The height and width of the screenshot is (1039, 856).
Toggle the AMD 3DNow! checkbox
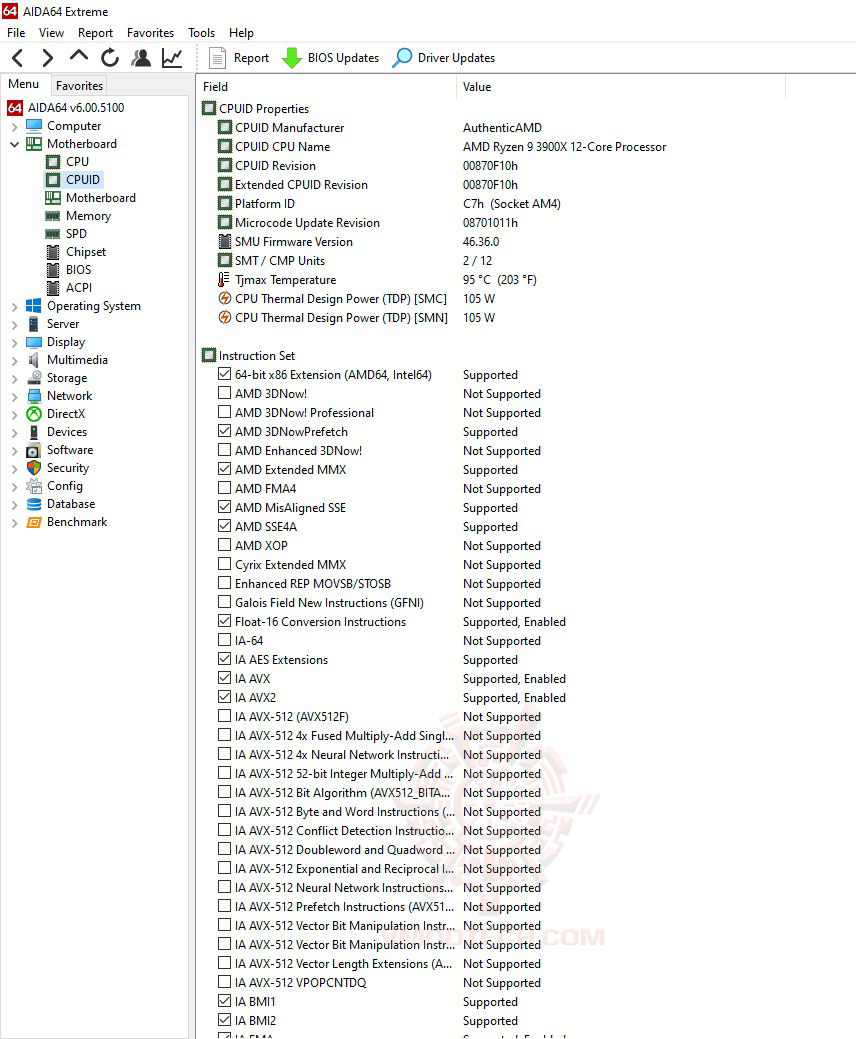pyautogui.click(x=225, y=393)
